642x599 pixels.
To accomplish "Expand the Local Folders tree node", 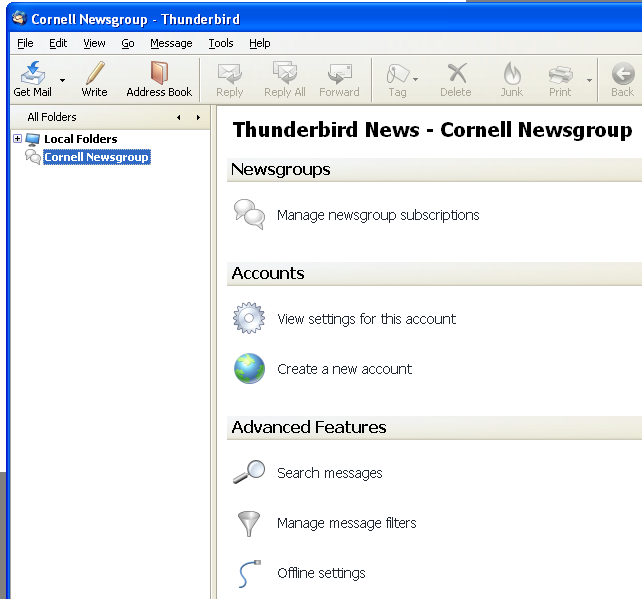I will click(x=17, y=139).
